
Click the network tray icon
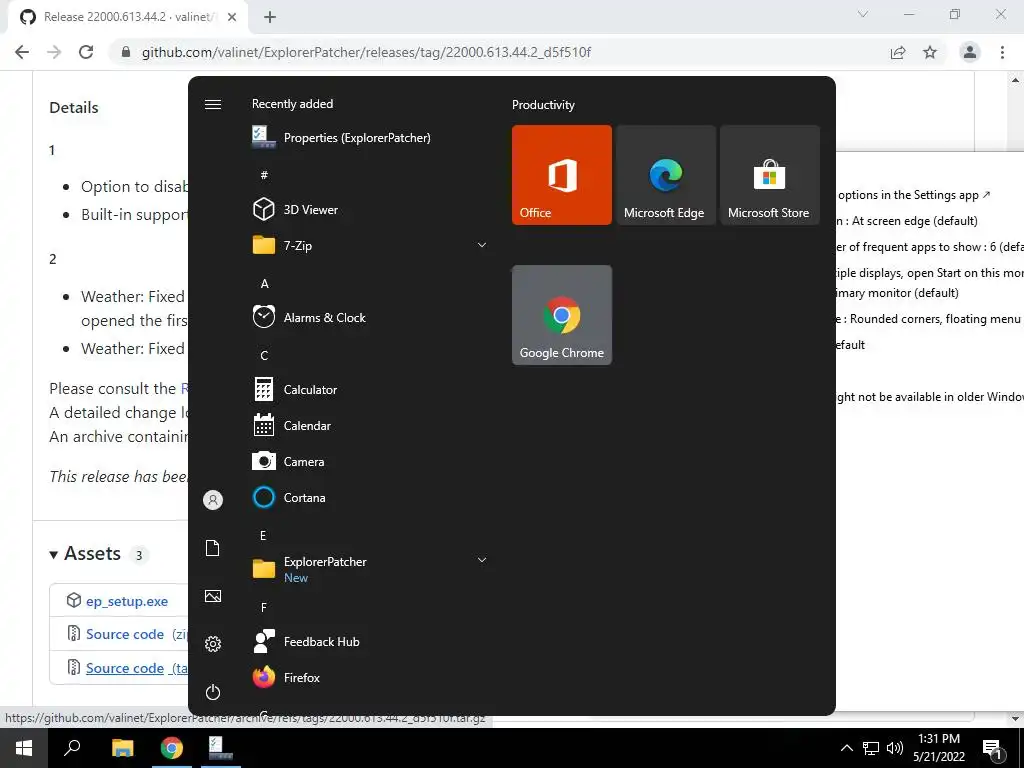click(871, 748)
